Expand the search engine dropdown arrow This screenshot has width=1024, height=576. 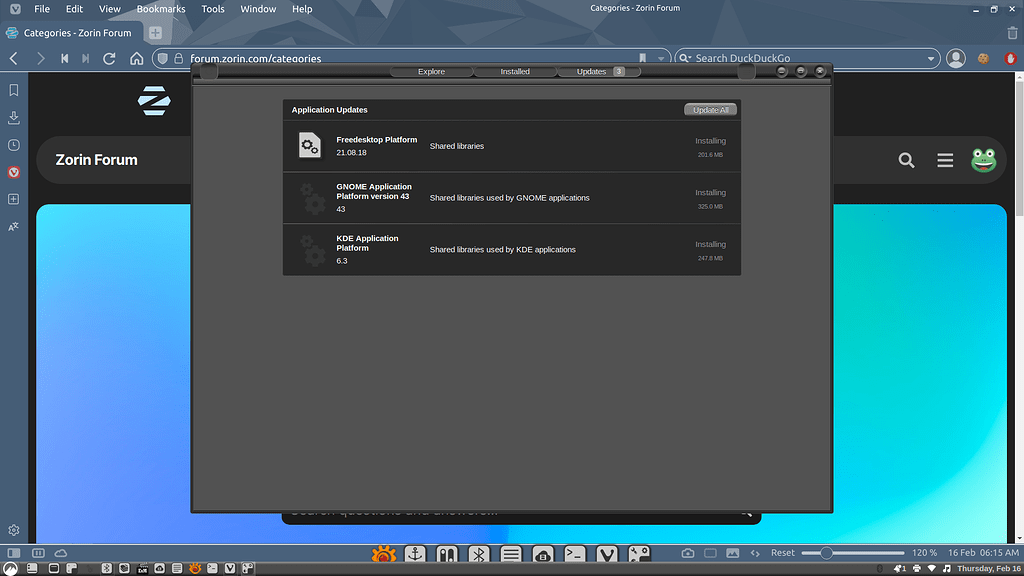tap(931, 59)
